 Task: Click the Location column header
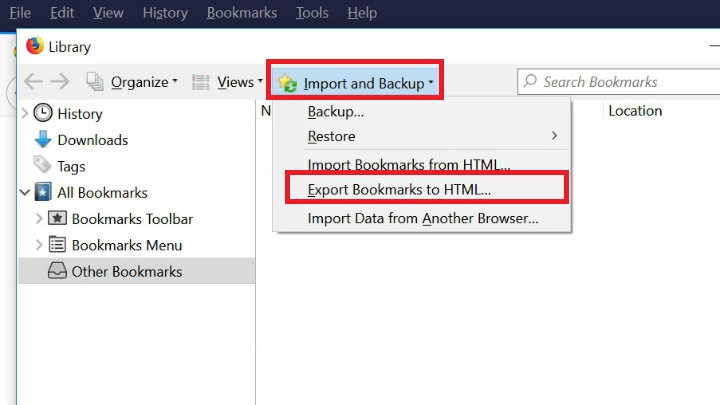[x=635, y=111]
